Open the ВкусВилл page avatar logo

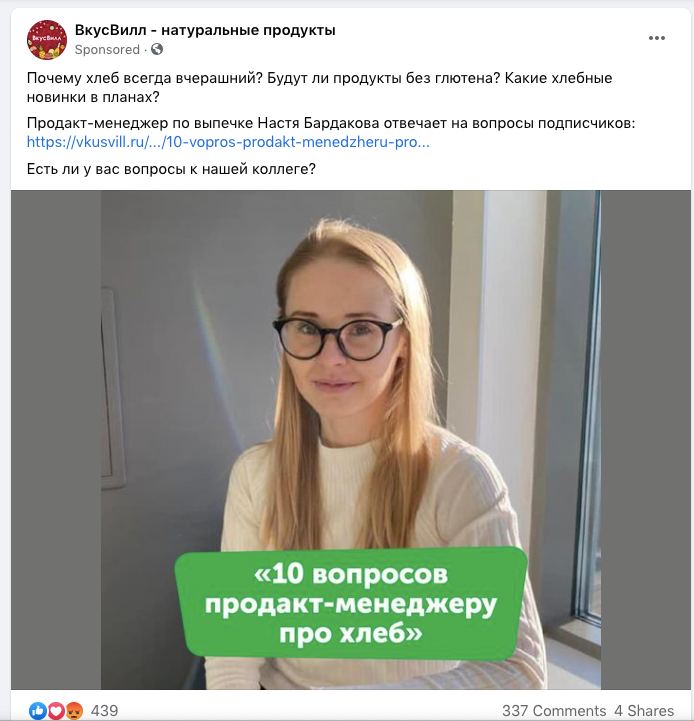pyautogui.click(x=47, y=40)
